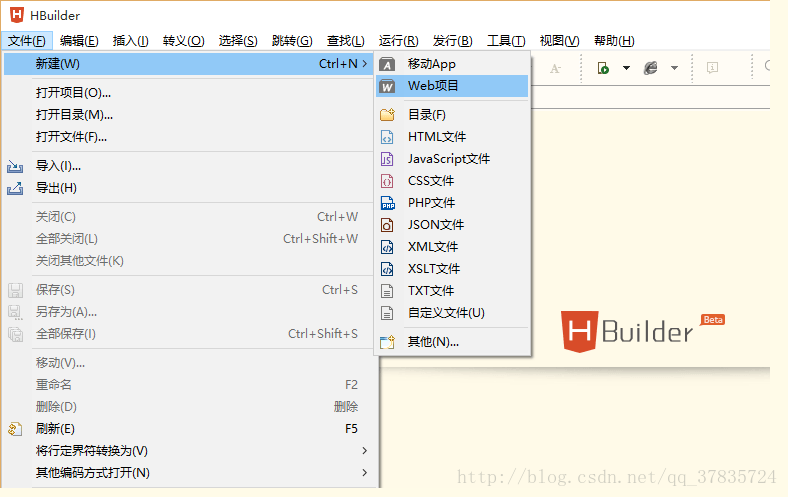The width and height of the screenshot is (788, 497).
Task: Select the JavaScript文件 submenu entry
Action: 452,159
